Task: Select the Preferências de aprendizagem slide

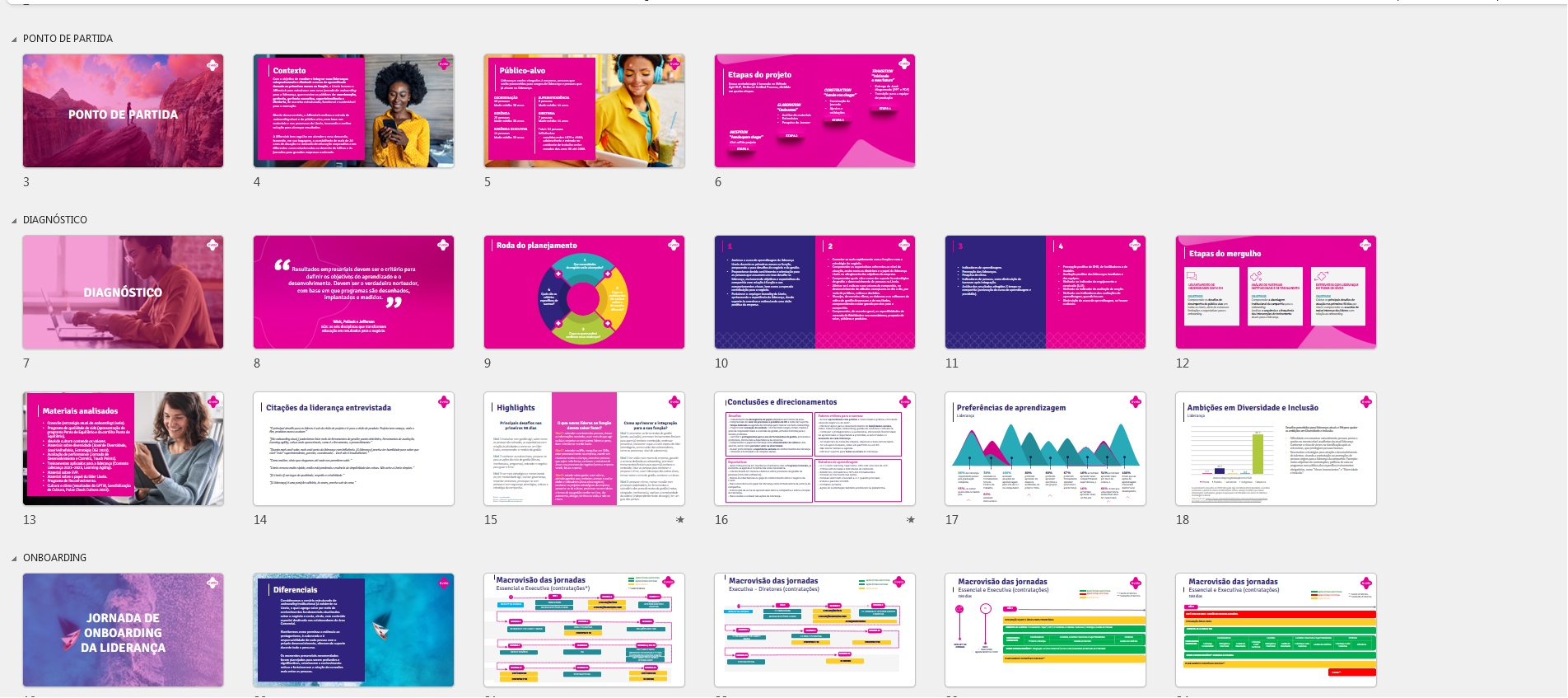Action: point(1045,449)
